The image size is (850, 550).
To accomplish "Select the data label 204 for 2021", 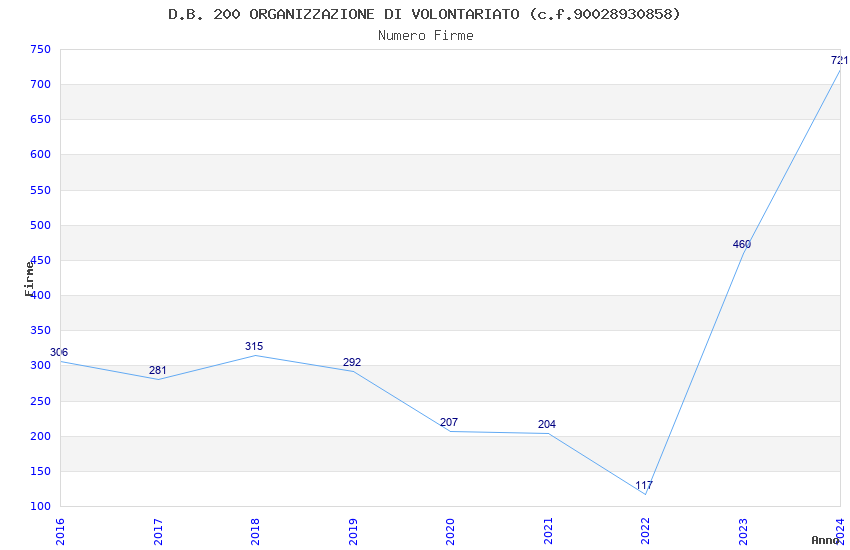I will 547,424.
